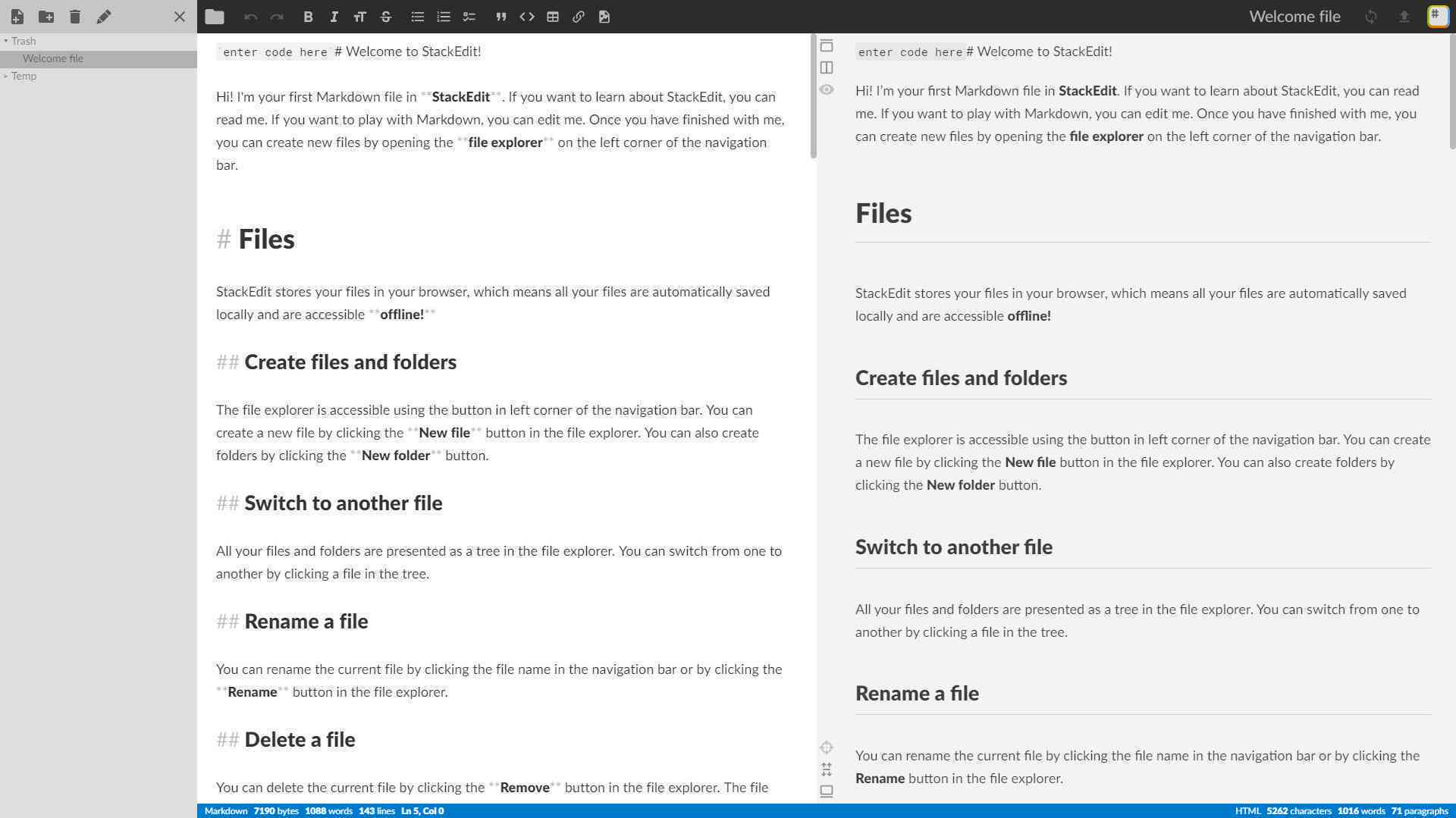Screen dimensions: 1456x818
Task: Click the Rename a file heading in preview
Action: pyautogui.click(x=917, y=693)
